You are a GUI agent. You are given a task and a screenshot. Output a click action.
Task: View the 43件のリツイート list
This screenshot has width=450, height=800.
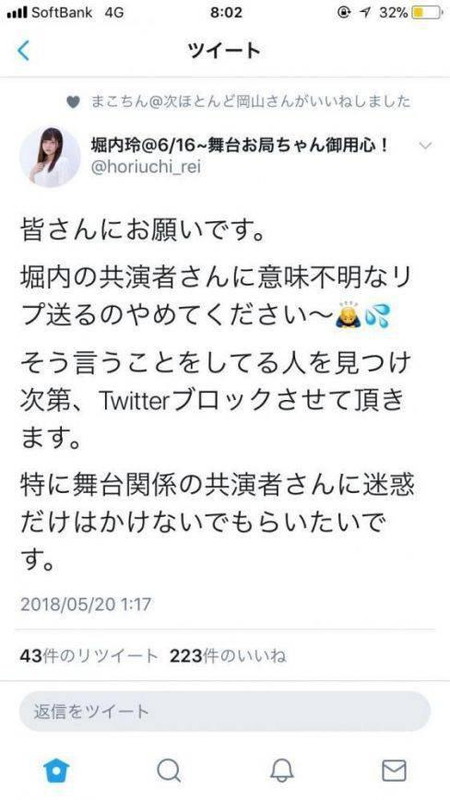(x=89, y=656)
